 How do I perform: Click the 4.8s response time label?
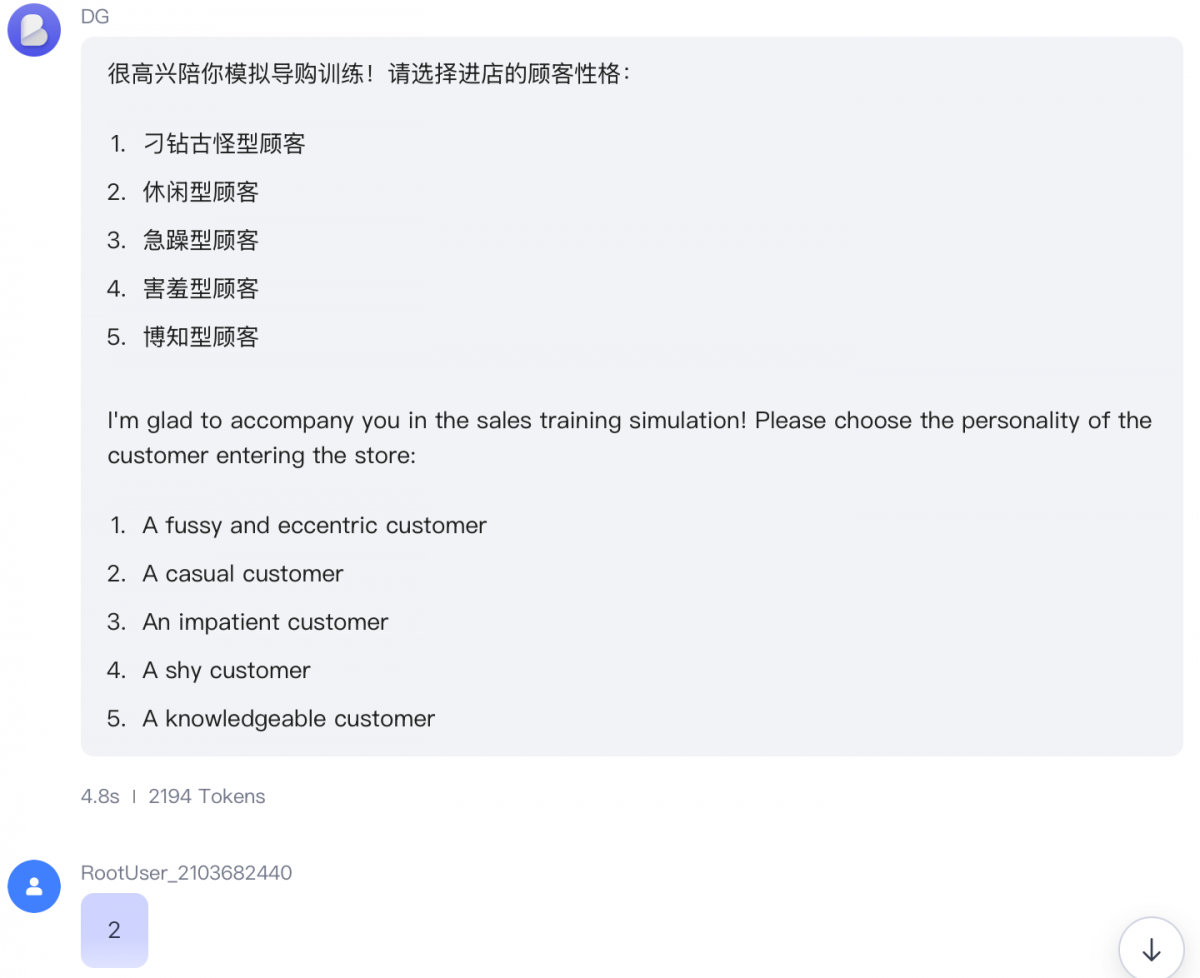click(100, 797)
